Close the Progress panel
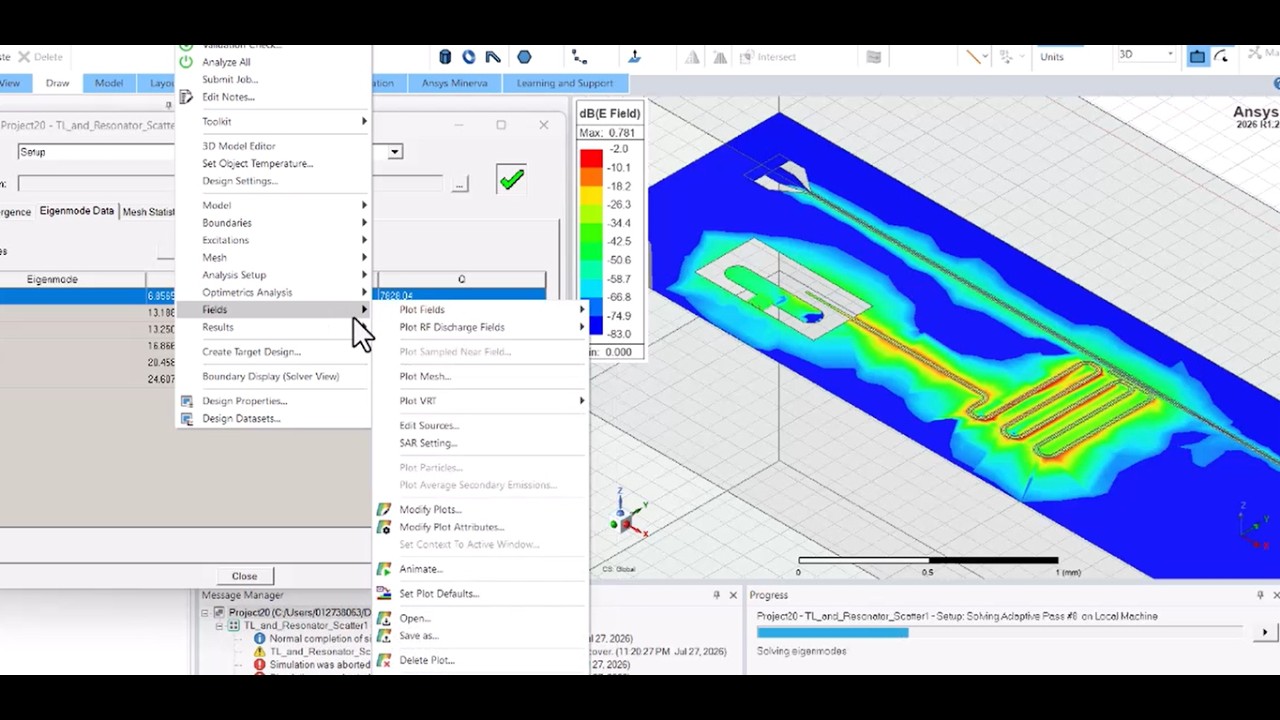This screenshot has width=1280, height=720. (1276, 595)
